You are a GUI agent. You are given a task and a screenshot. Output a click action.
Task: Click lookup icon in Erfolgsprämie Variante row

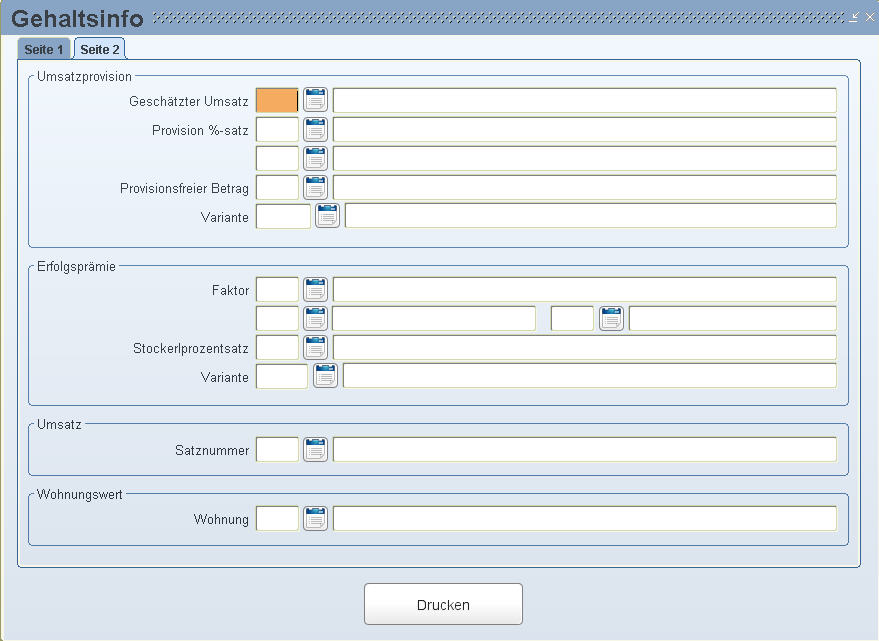coord(325,376)
